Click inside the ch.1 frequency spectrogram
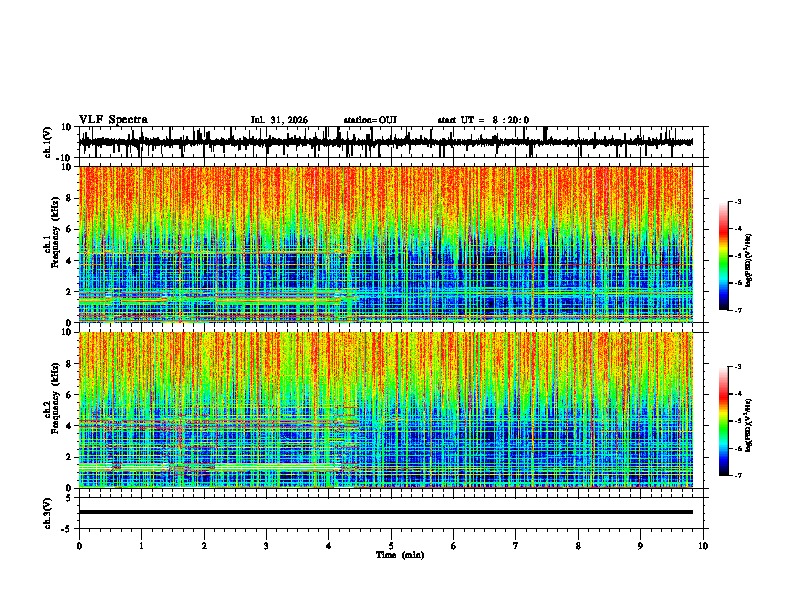Screen dimensions: 792x612 pos(385,244)
